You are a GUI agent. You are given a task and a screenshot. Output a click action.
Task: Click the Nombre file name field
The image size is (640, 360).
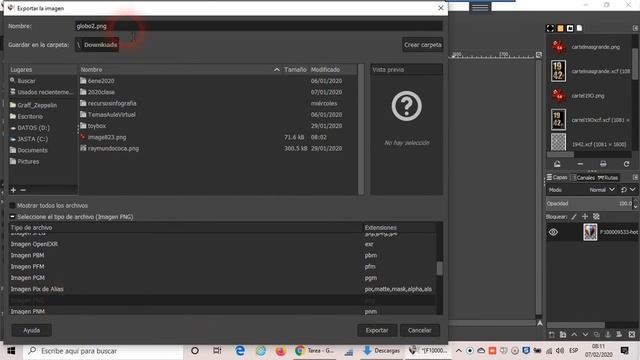pos(258,26)
